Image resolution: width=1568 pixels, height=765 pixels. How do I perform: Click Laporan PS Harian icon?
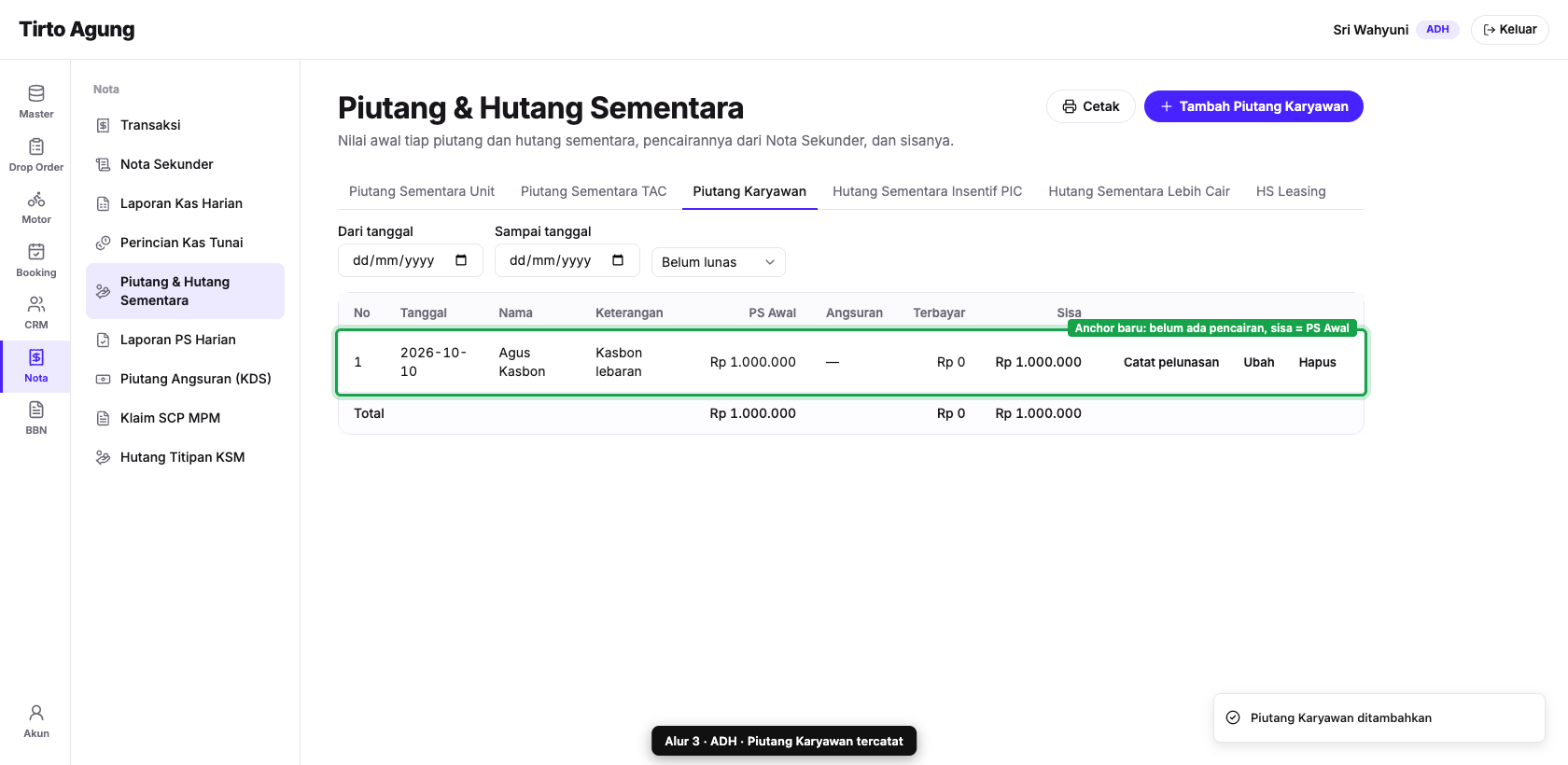(x=104, y=340)
